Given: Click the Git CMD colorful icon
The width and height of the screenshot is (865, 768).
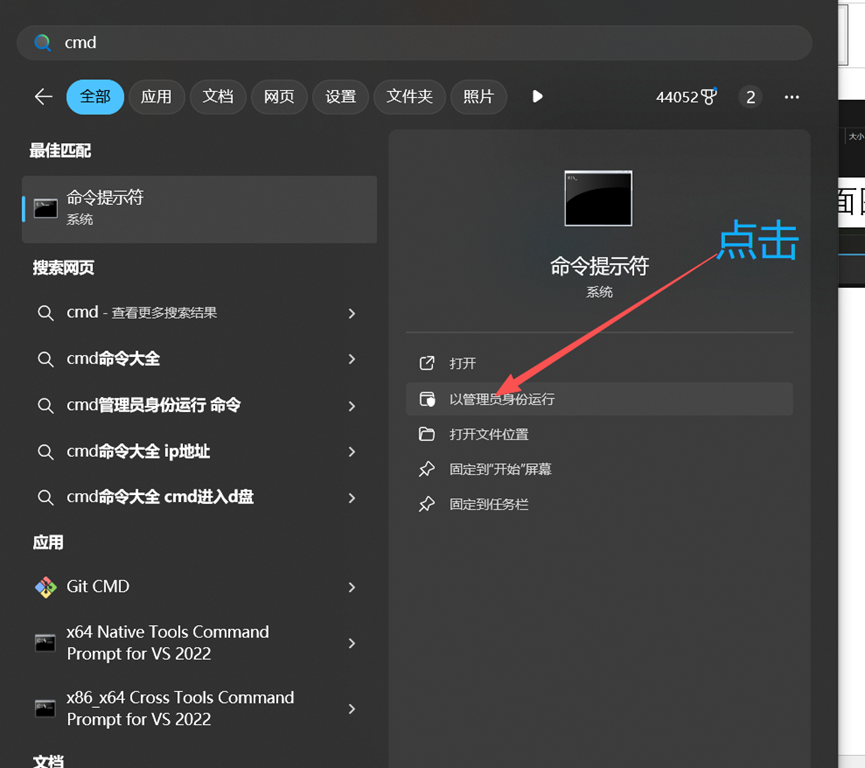Looking at the screenshot, I should click(x=46, y=587).
